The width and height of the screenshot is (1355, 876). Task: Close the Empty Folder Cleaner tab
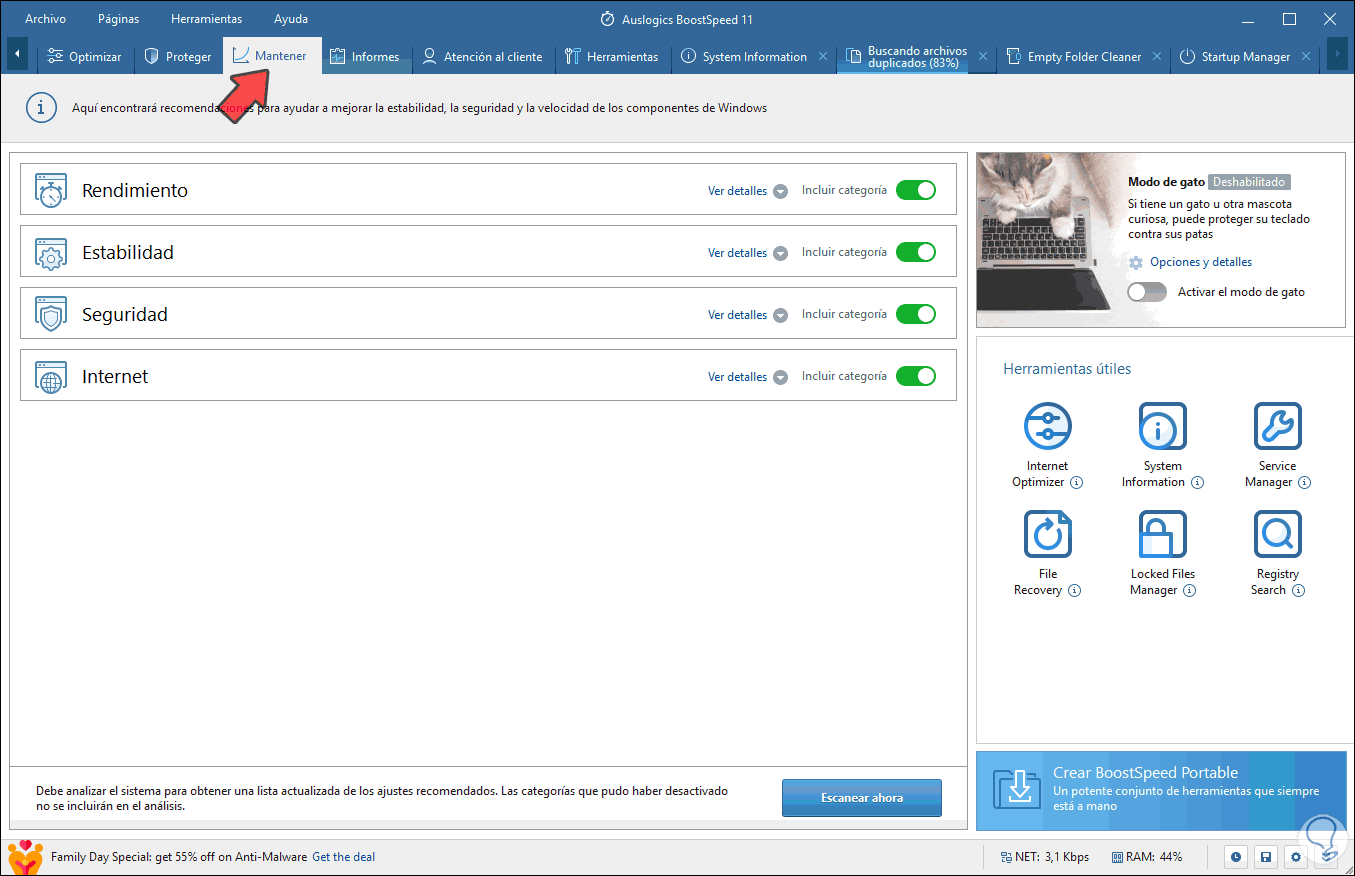click(x=1157, y=57)
